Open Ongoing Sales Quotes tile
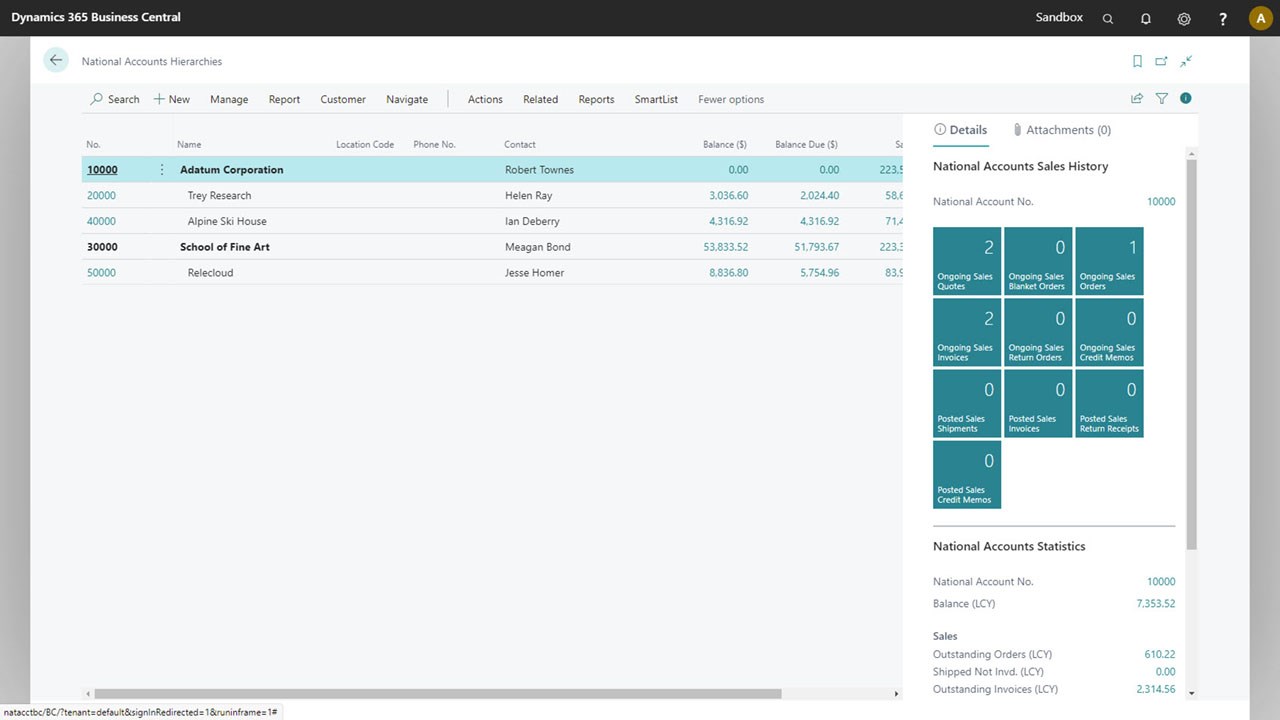This screenshot has width=1280, height=720. pyautogui.click(x=967, y=261)
